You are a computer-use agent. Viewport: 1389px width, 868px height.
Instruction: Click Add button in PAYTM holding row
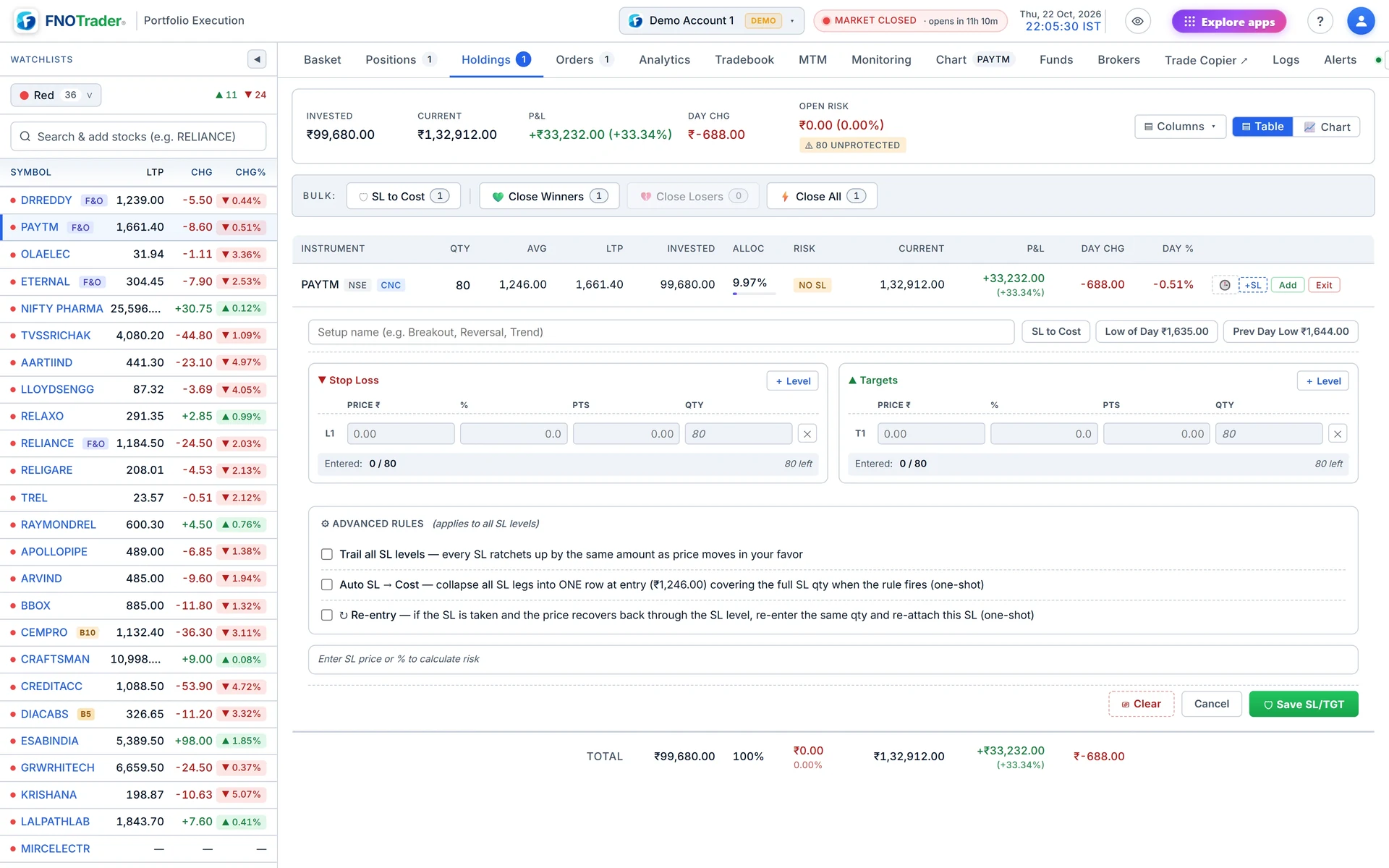(x=1288, y=285)
